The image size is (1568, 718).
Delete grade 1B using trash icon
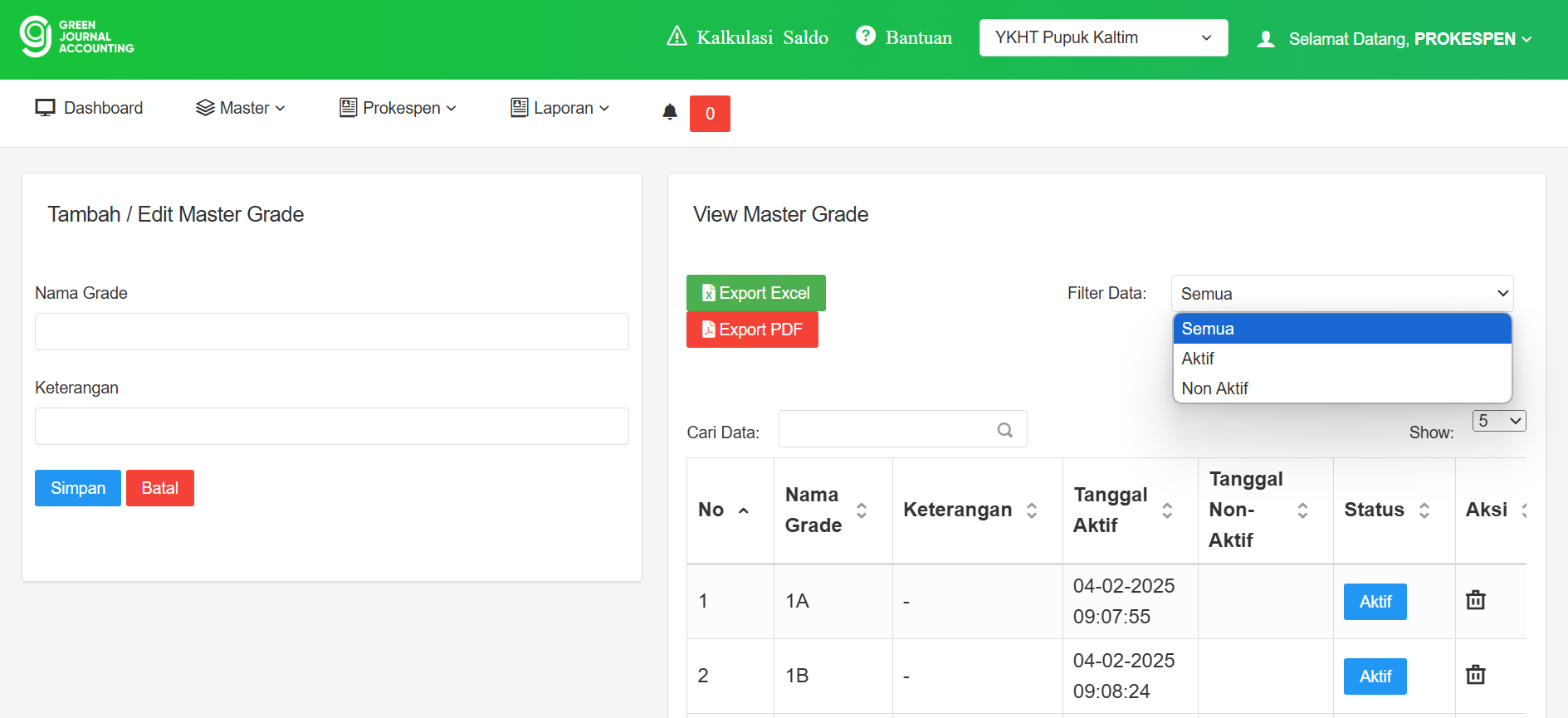coord(1475,675)
